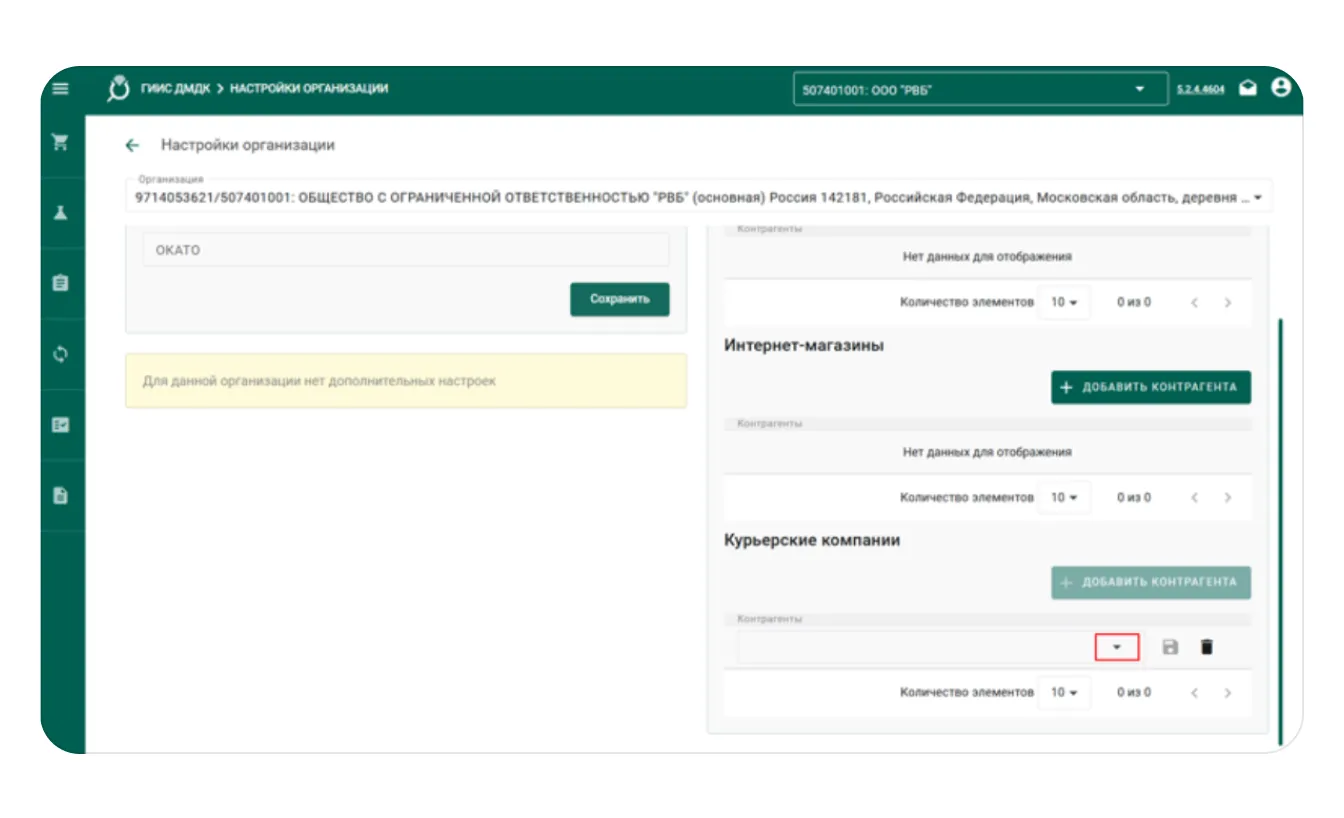Viewport: 1344px width, 818px height.
Task: Save the courier contractor row via floppy icon
Action: [1170, 647]
